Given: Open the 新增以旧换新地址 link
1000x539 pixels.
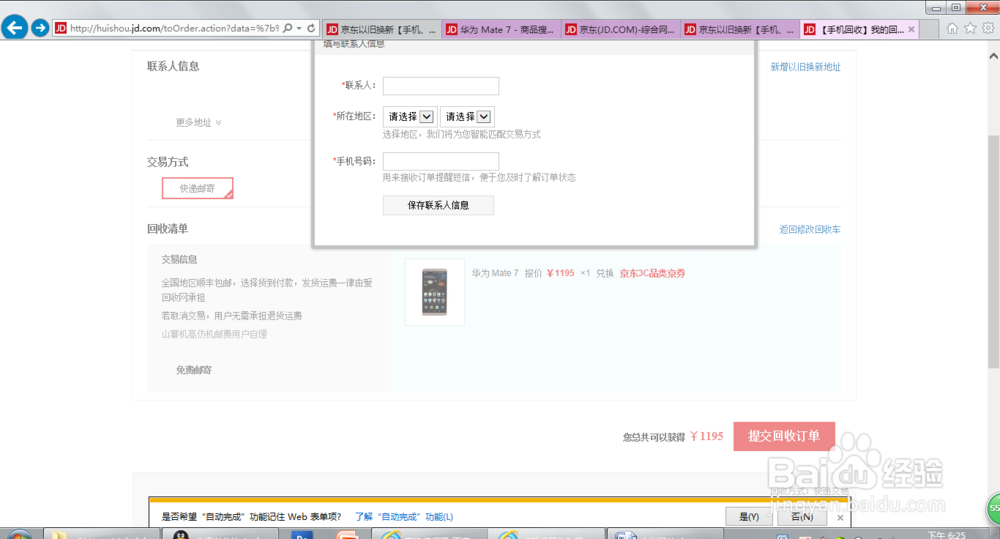Looking at the screenshot, I should pos(805,67).
